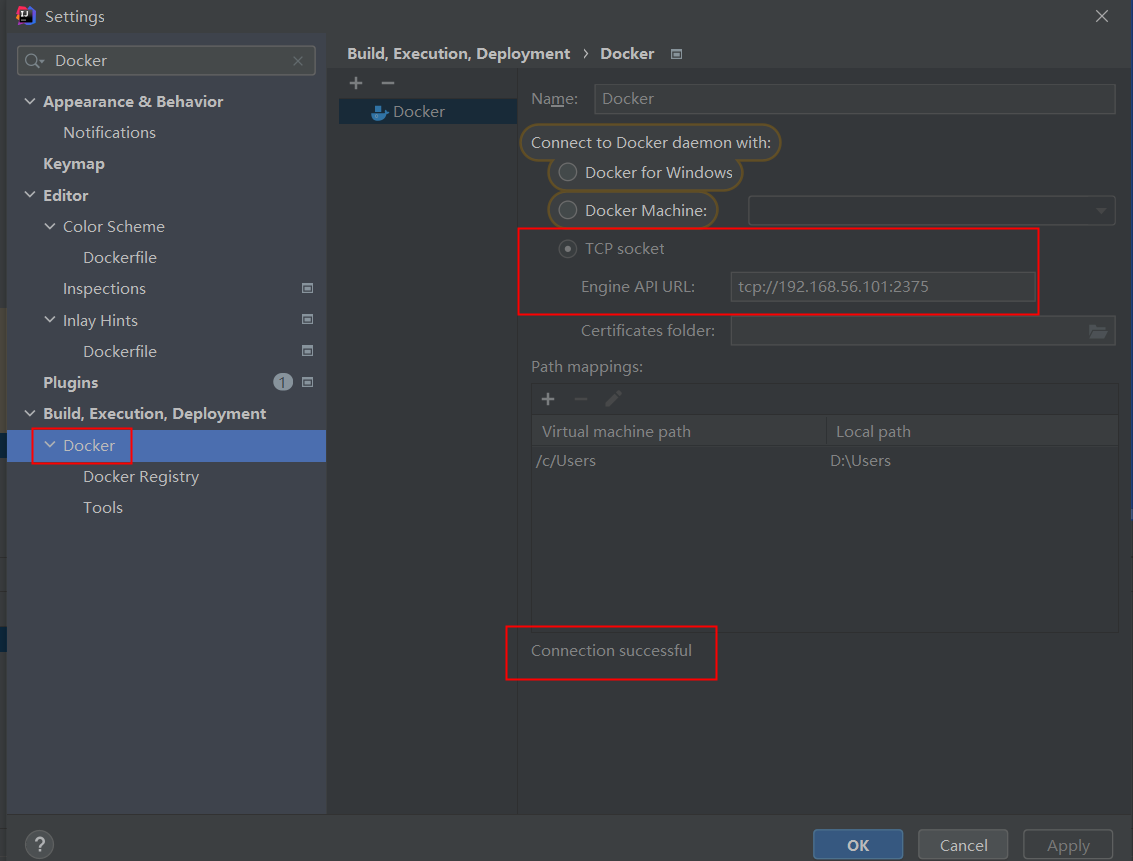Close the Settings dialog
This screenshot has width=1133, height=861.
click(x=1101, y=16)
